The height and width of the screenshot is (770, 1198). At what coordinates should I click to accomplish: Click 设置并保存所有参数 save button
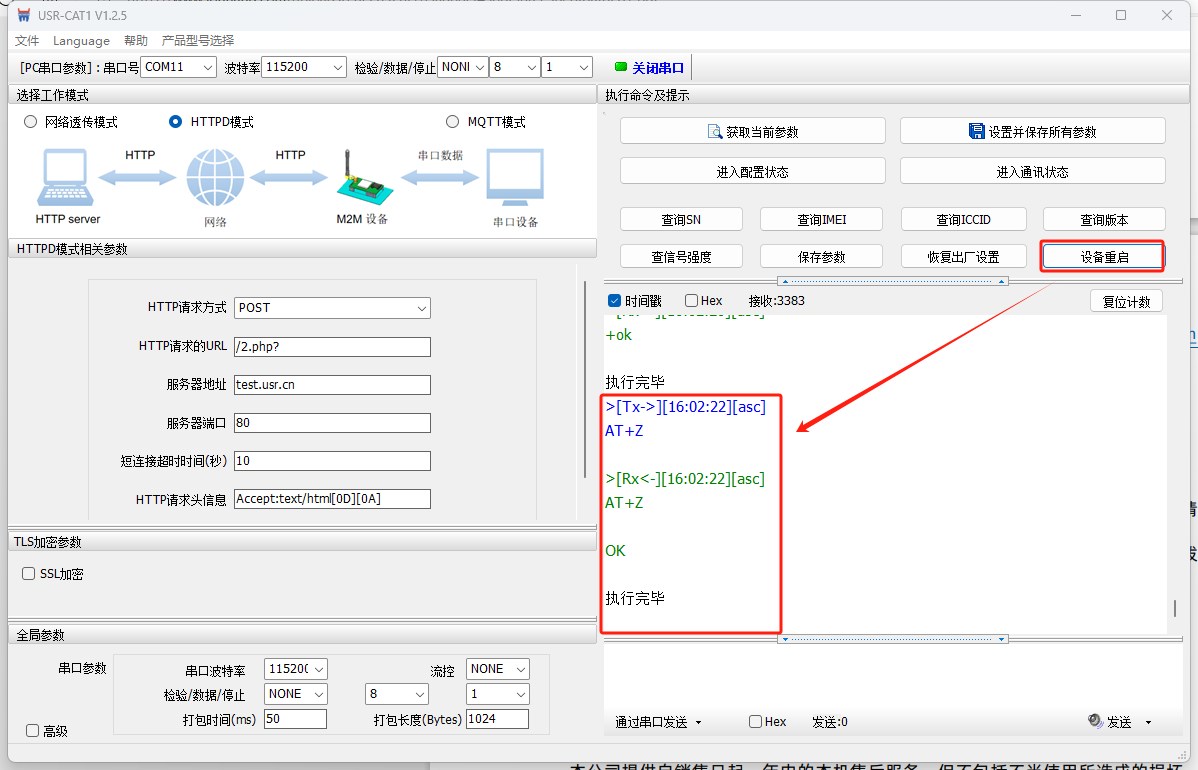[x=1032, y=131]
